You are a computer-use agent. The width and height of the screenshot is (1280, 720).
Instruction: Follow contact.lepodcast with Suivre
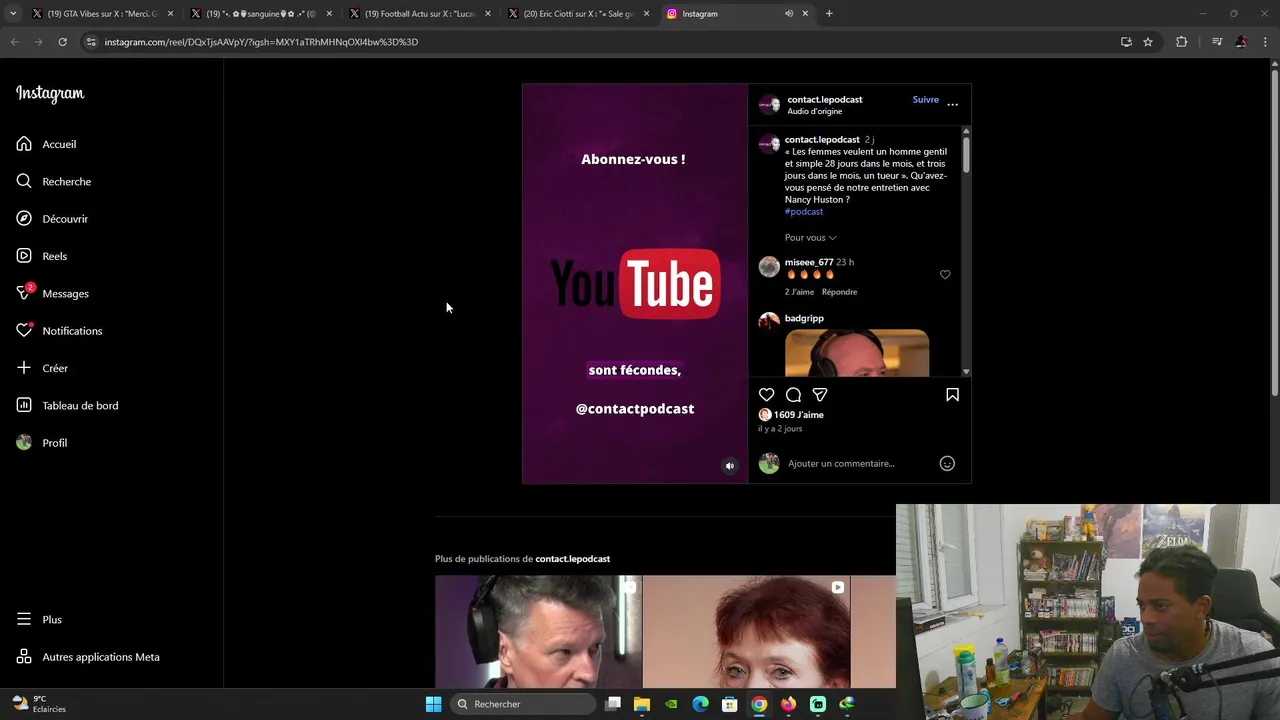[x=925, y=100]
